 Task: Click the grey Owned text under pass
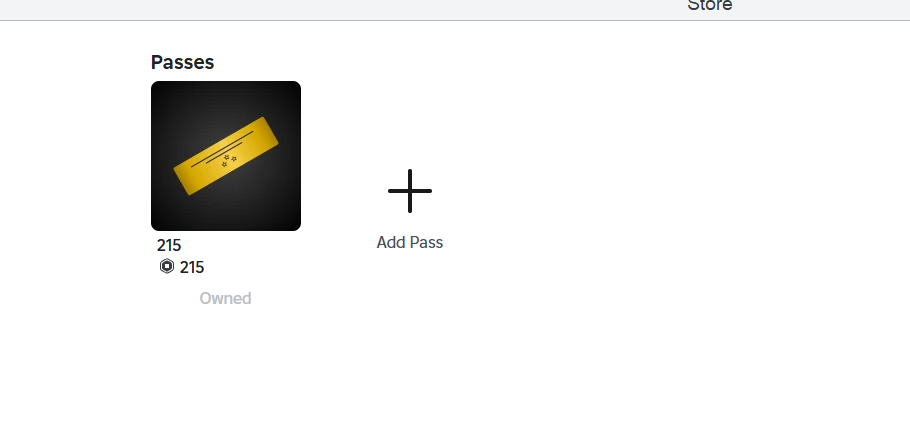225,298
